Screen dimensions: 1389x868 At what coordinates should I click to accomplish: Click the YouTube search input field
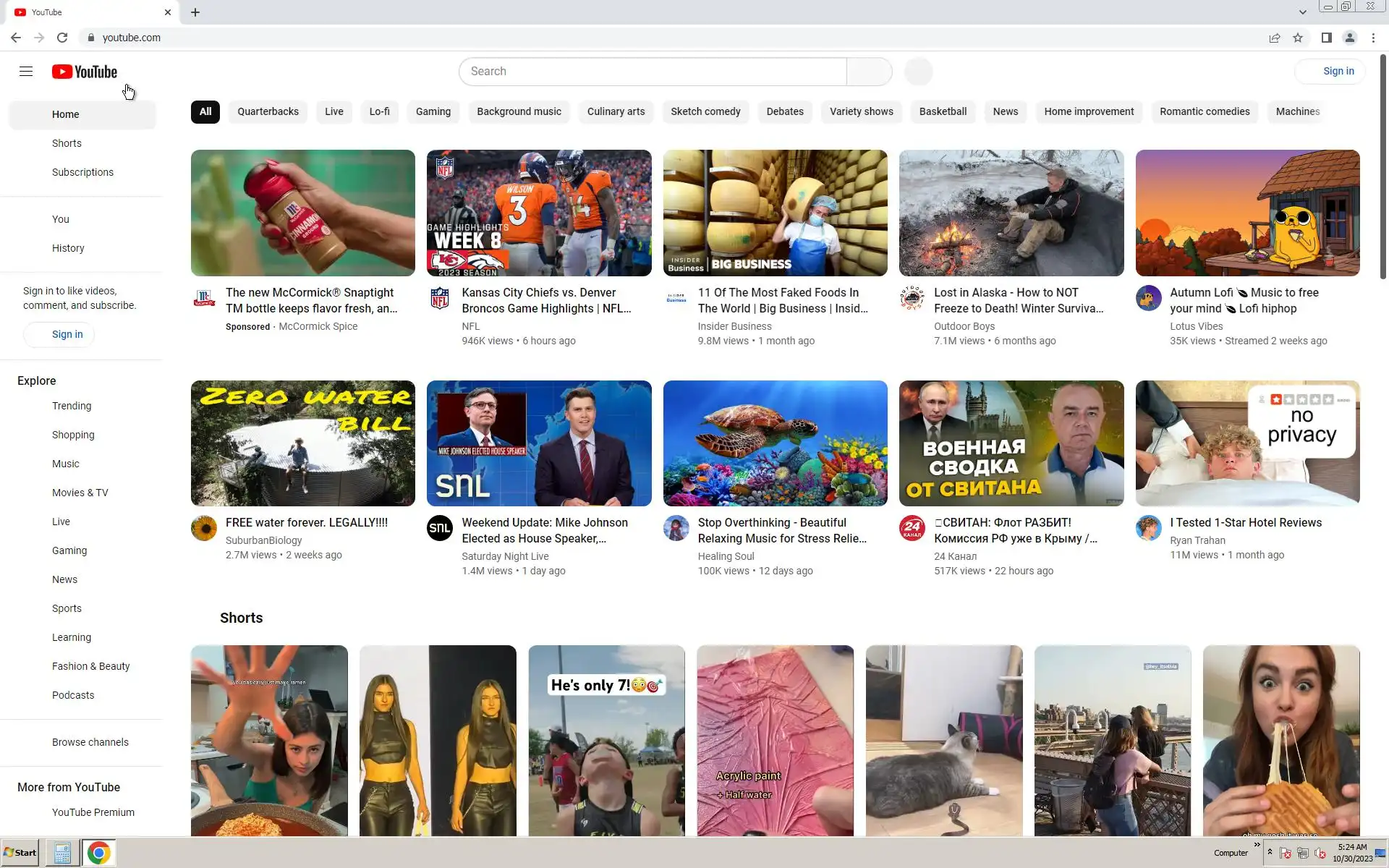(651, 71)
